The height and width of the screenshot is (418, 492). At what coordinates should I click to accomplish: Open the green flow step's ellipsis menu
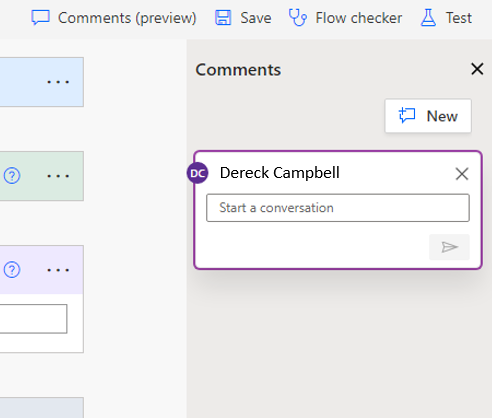pos(58,176)
